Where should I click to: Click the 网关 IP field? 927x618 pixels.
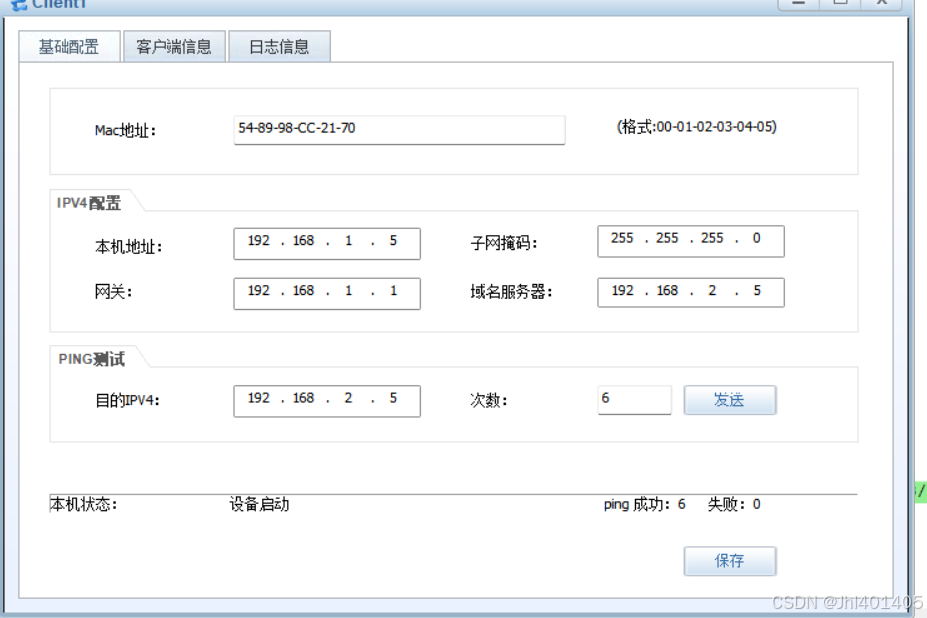(327, 293)
